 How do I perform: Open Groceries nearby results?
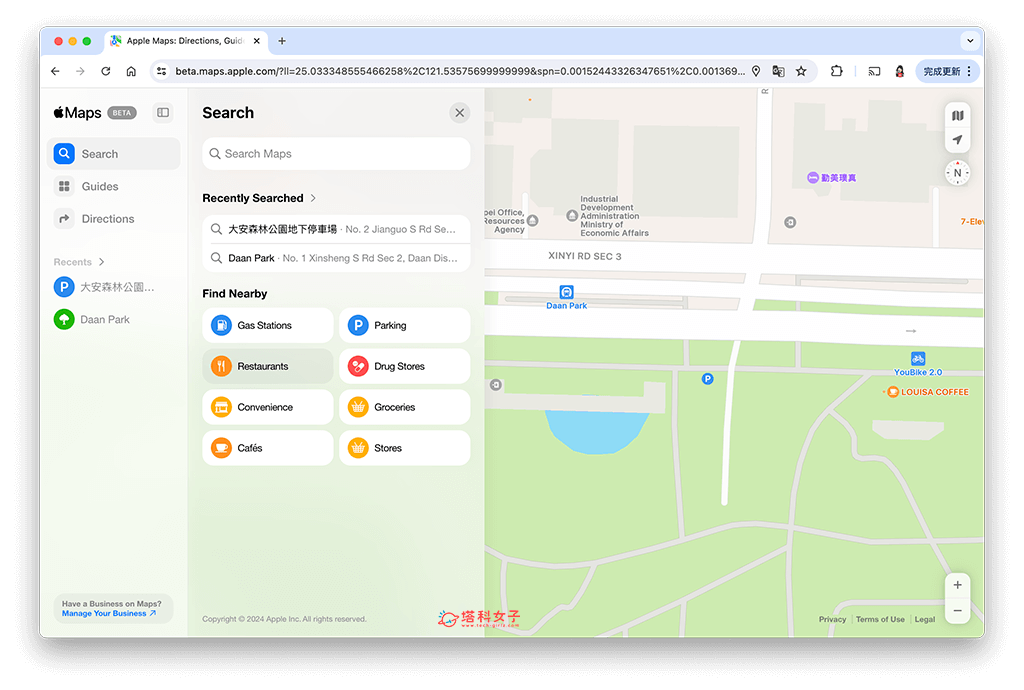point(405,408)
